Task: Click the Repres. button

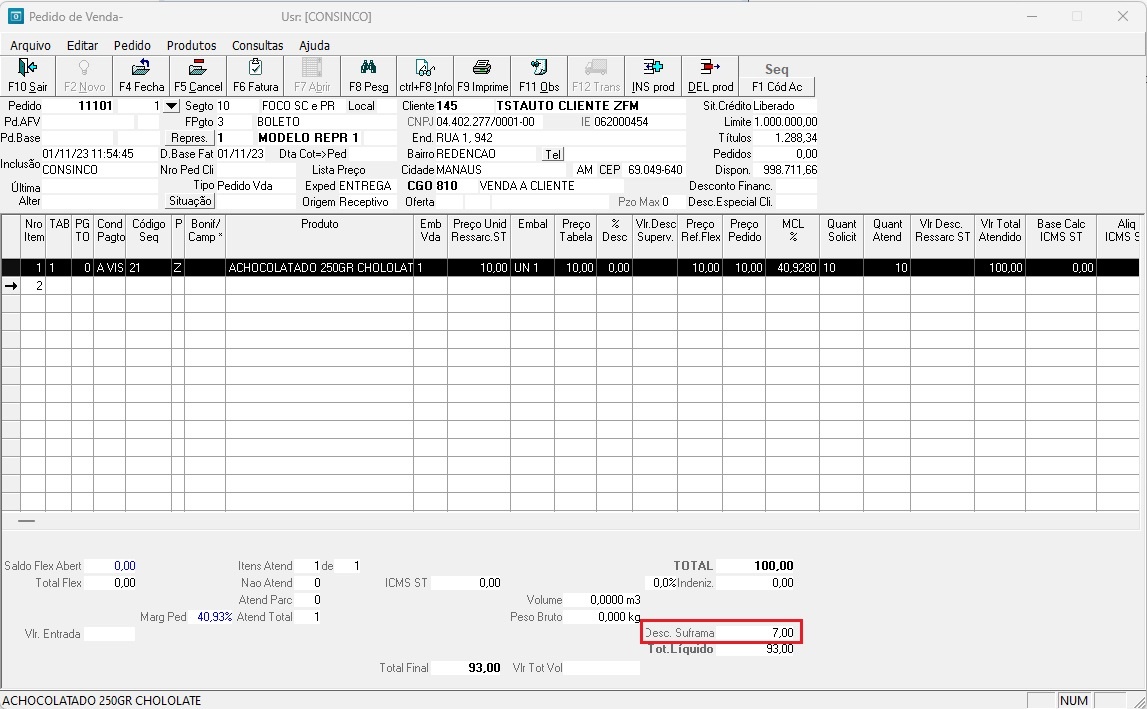Action: 189,138
